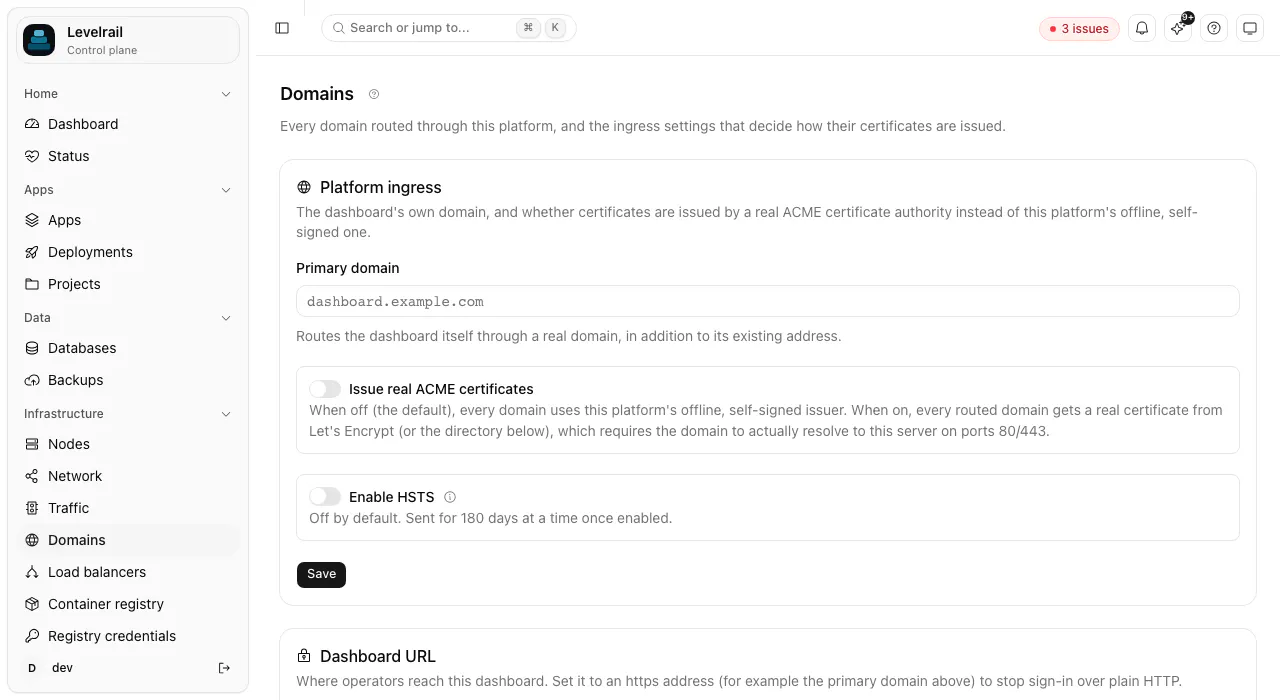Open the Load balancers page

tap(128, 572)
